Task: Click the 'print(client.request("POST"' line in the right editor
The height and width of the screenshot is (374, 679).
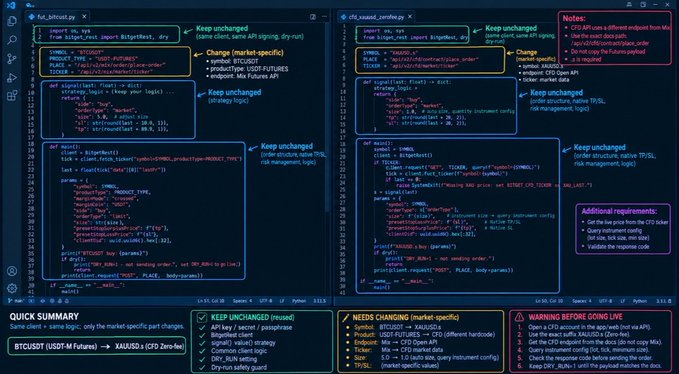Action: click(x=443, y=270)
